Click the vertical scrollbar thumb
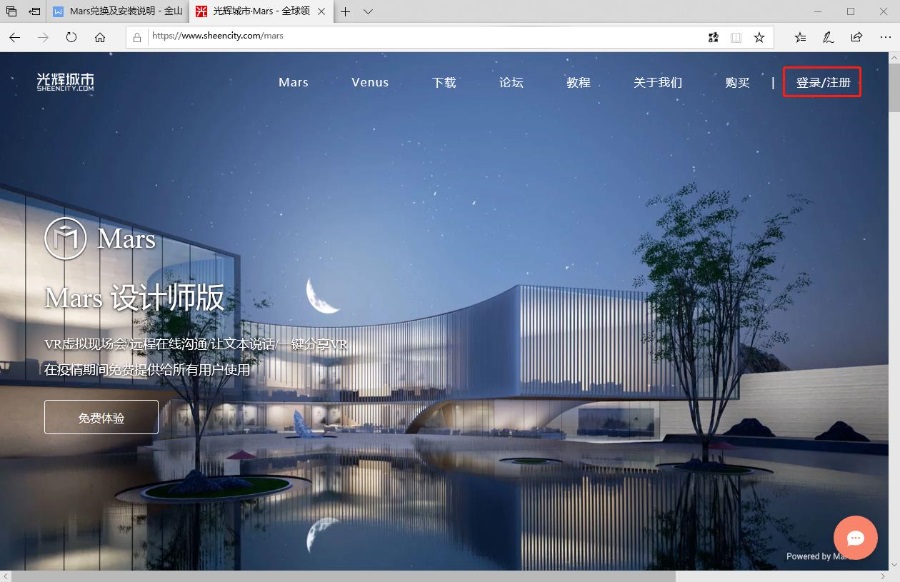 pos(894,87)
